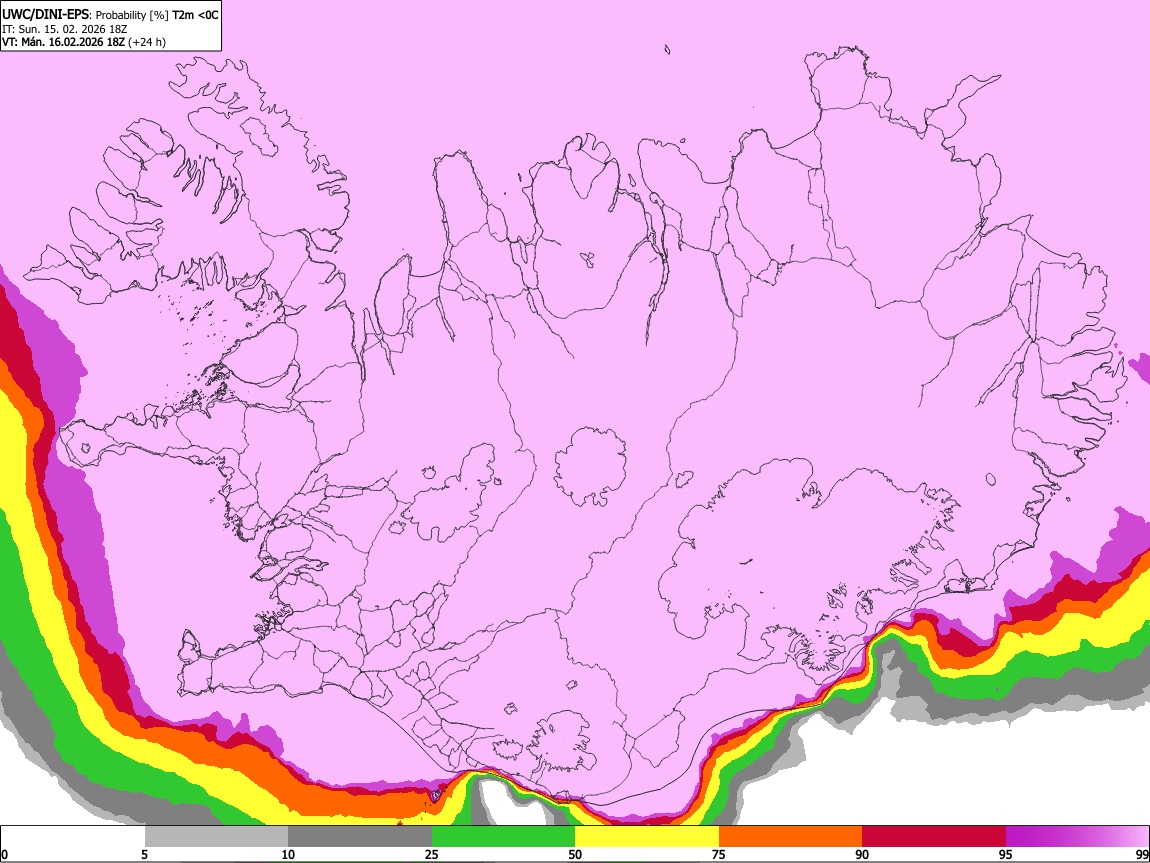Click the legend value '95'
The height and width of the screenshot is (863, 1150).
point(1006,854)
